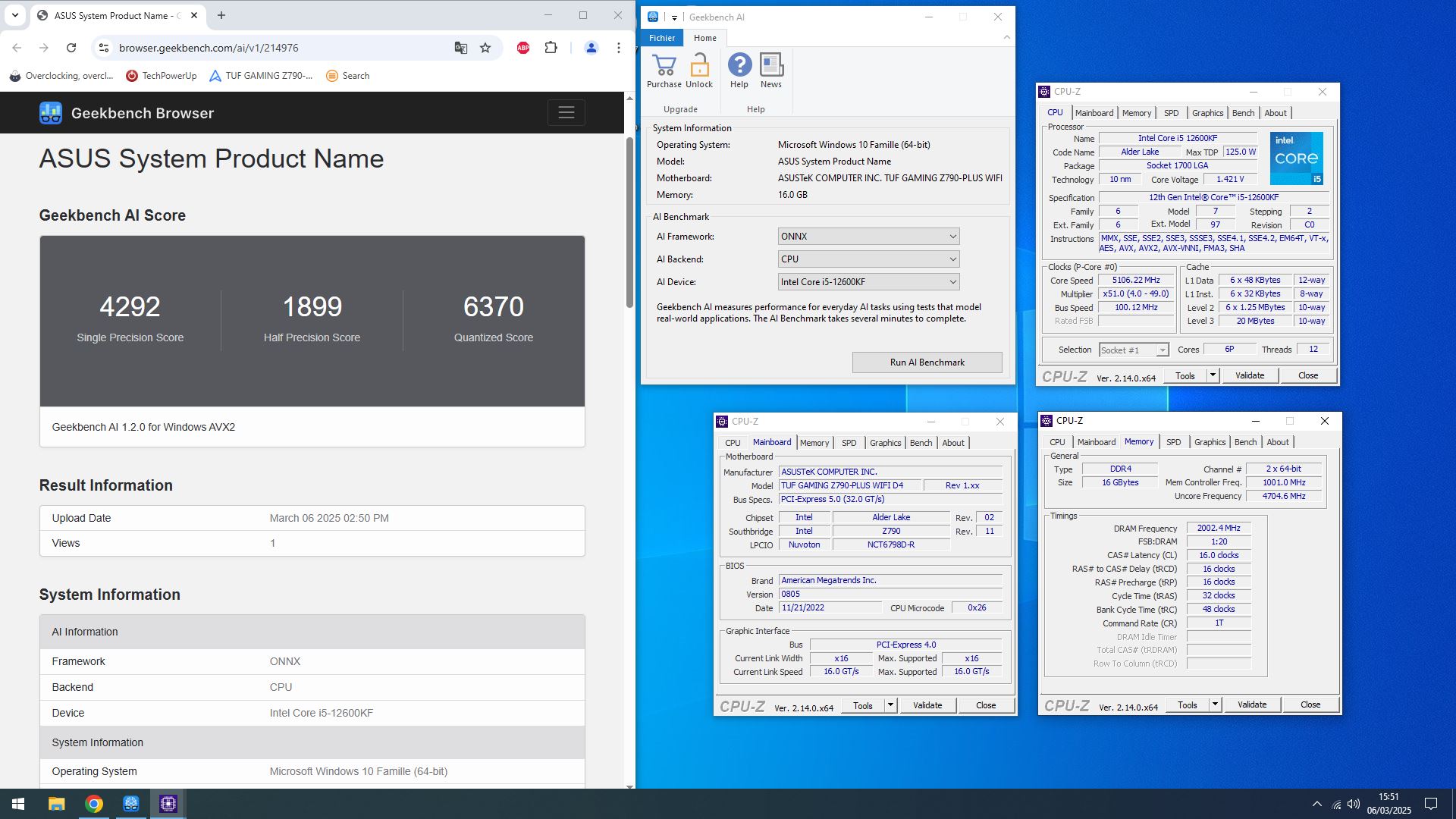Open a new Chrome tab
Image resolution: width=1456 pixels, height=819 pixels.
[x=221, y=15]
